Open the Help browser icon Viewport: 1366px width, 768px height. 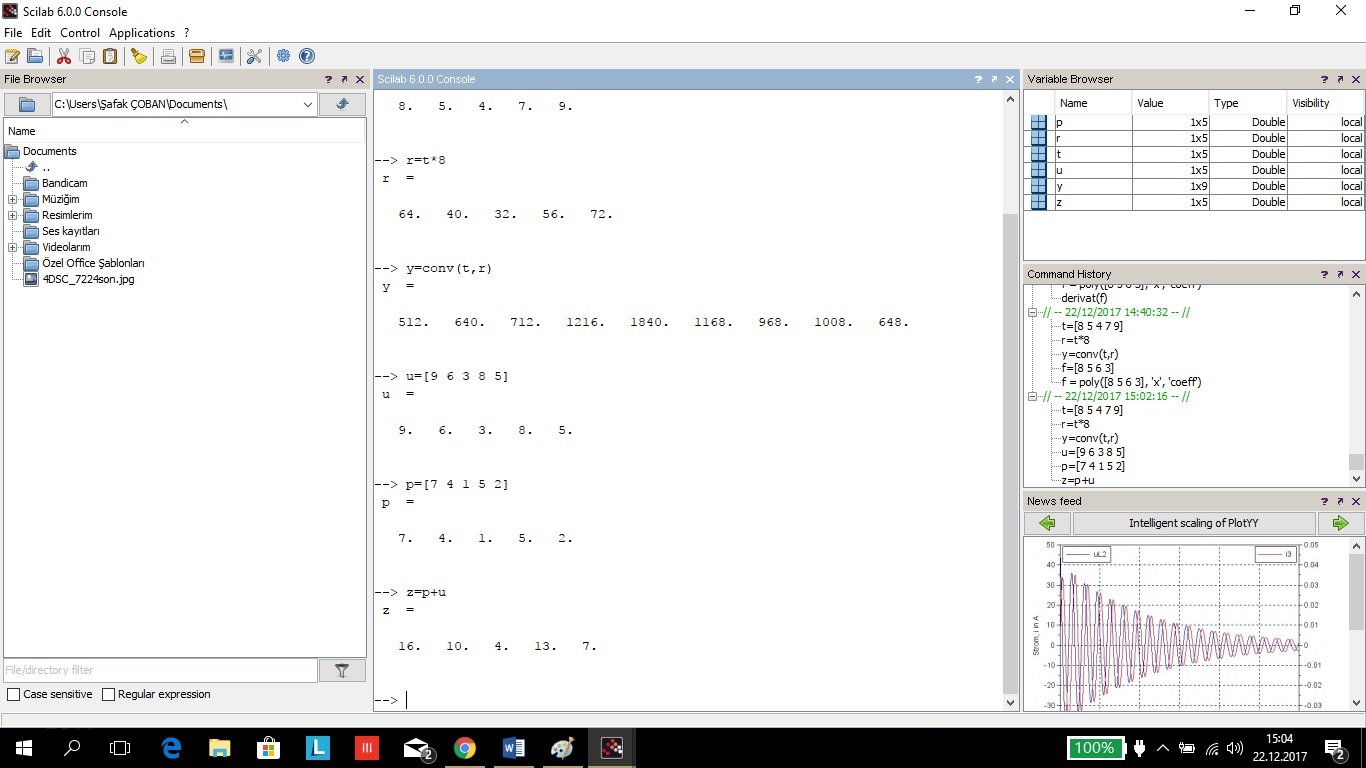[x=307, y=56]
